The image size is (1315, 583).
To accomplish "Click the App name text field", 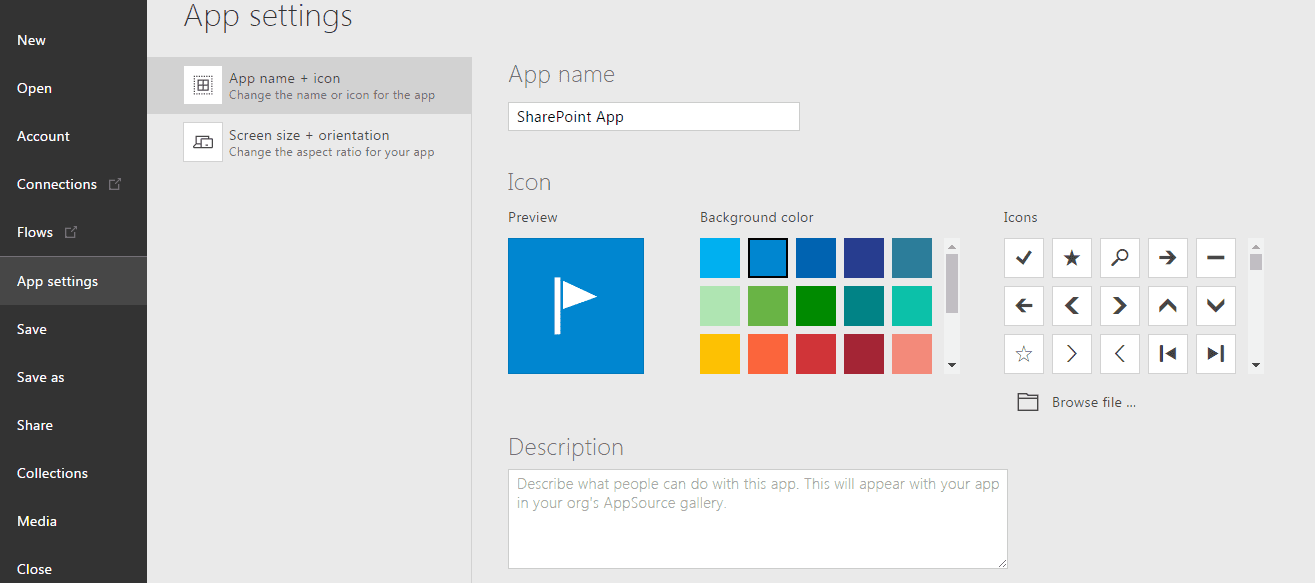I will click(654, 116).
